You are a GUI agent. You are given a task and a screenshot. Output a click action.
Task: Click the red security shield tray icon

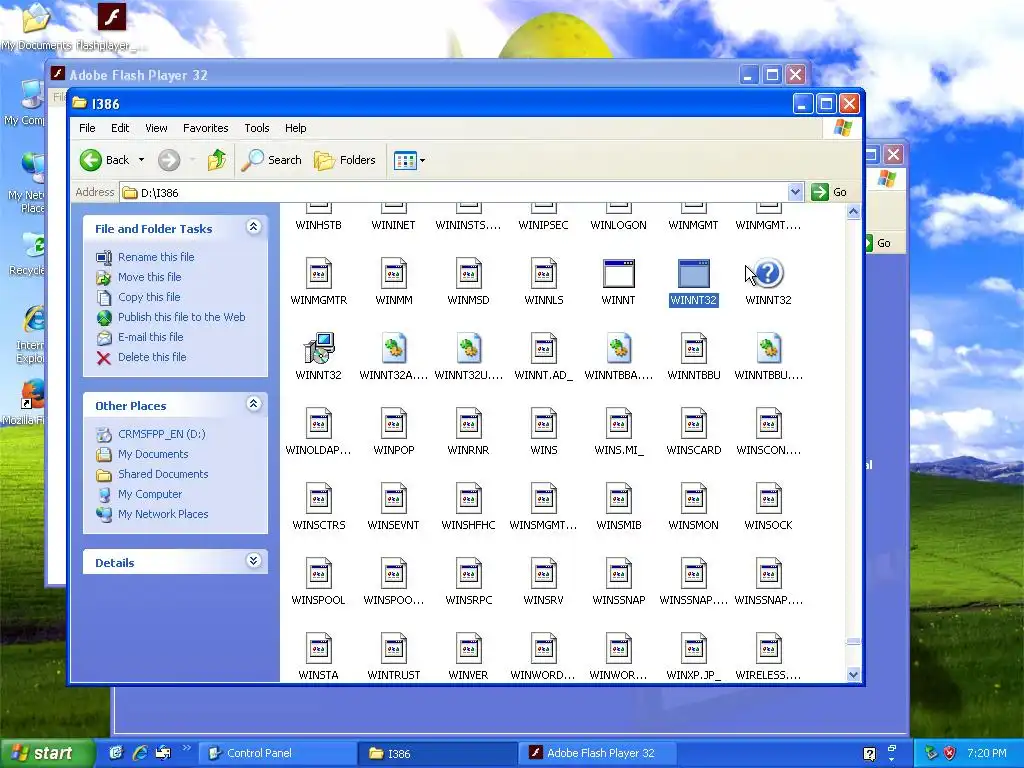tap(950, 753)
